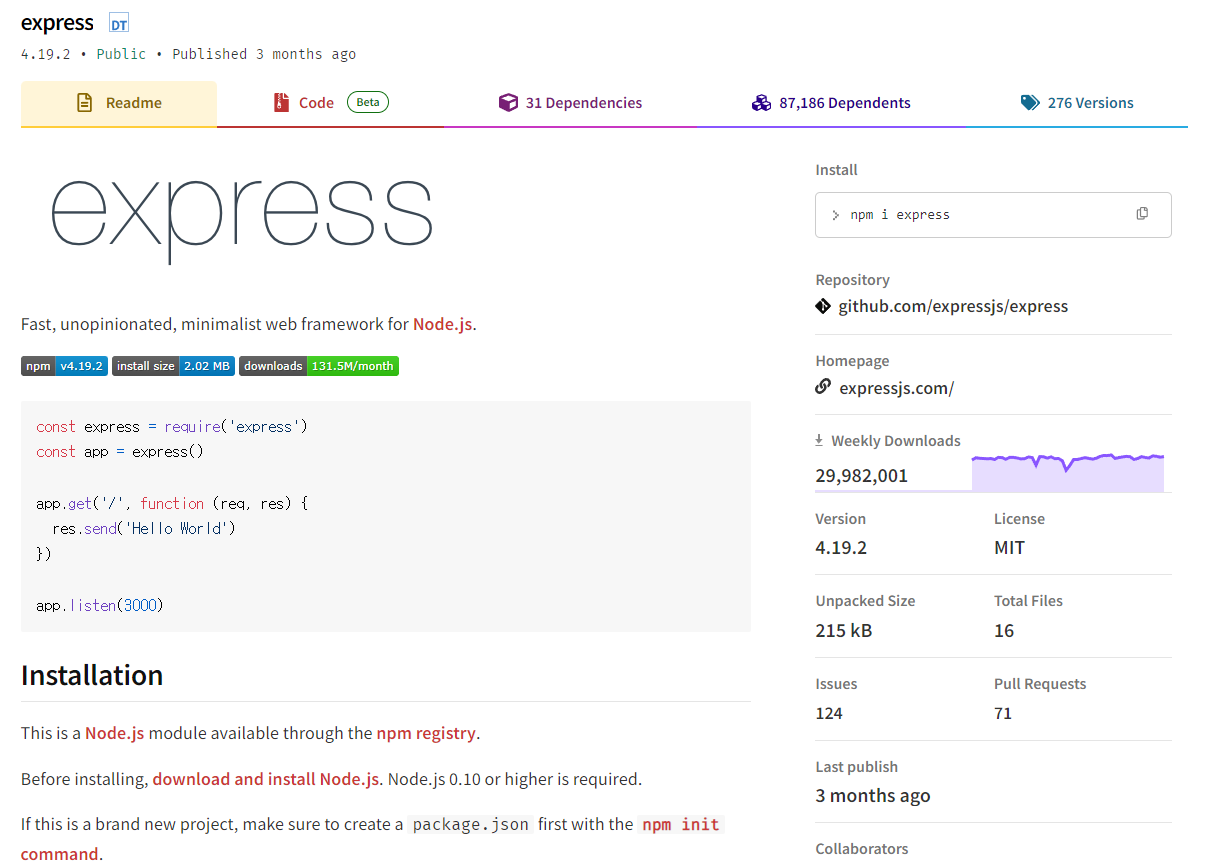Click the total files value 16
Image resolution: width=1209 pixels, height=868 pixels.
coord(1004,631)
